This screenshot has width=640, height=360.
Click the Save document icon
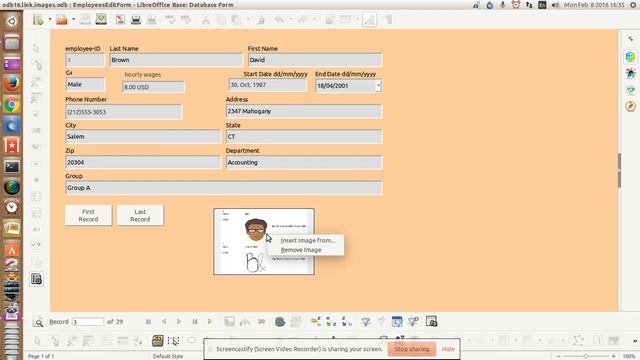85,20
